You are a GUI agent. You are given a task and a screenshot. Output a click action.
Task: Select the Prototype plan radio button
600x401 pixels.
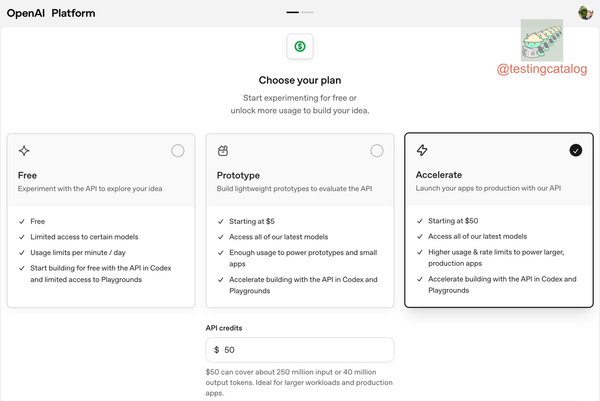[x=377, y=151]
